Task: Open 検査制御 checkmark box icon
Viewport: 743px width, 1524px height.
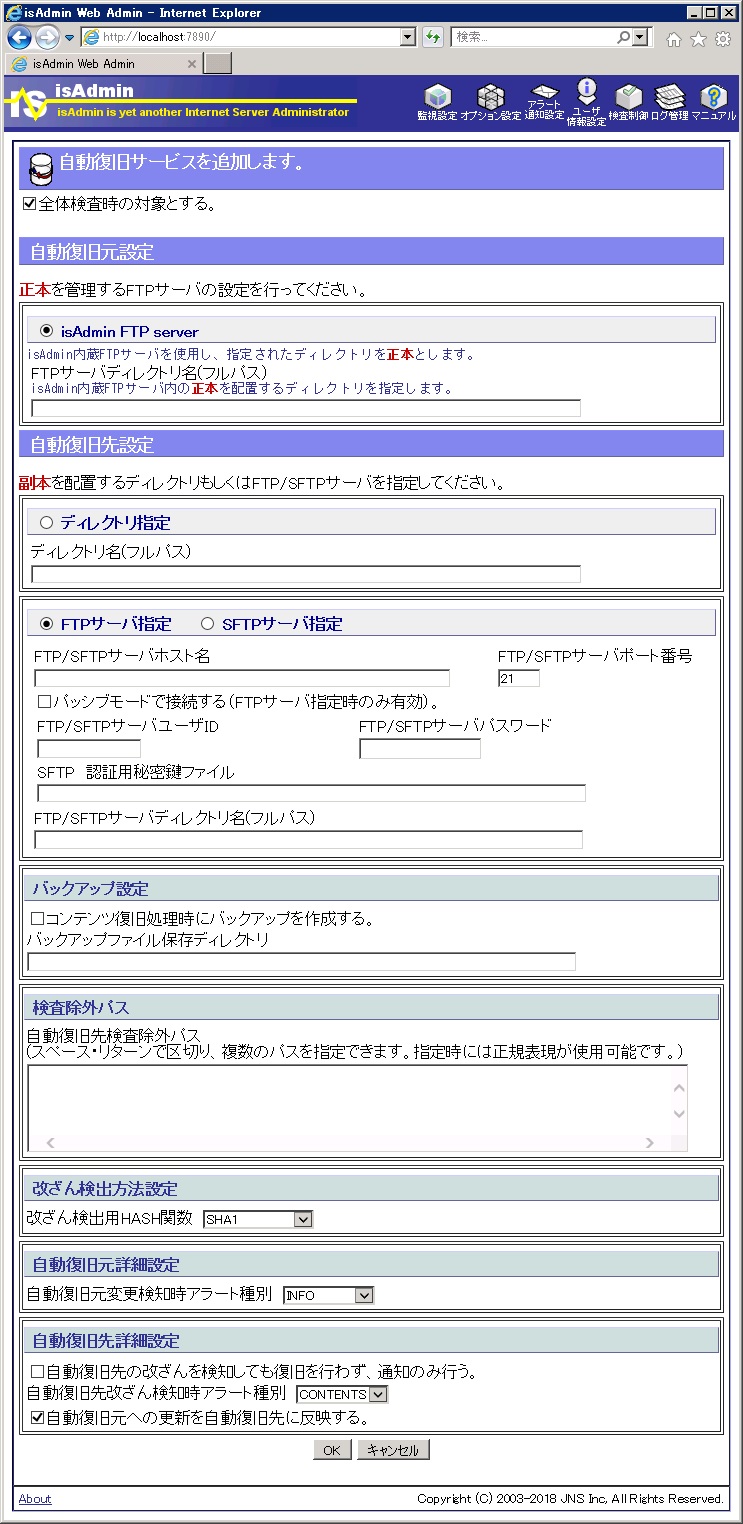Action: [x=628, y=102]
